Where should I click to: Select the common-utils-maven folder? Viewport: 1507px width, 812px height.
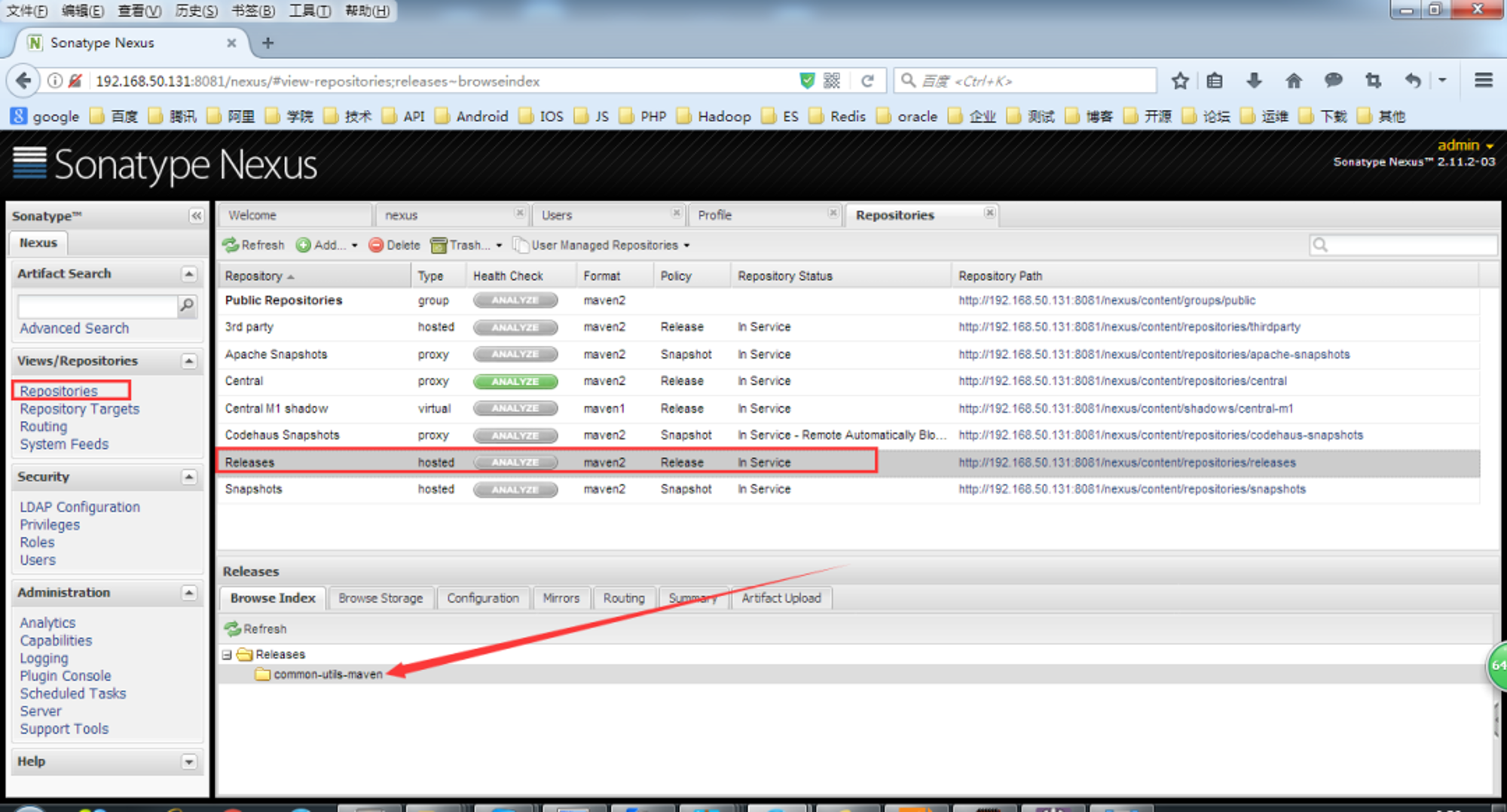[328, 674]
